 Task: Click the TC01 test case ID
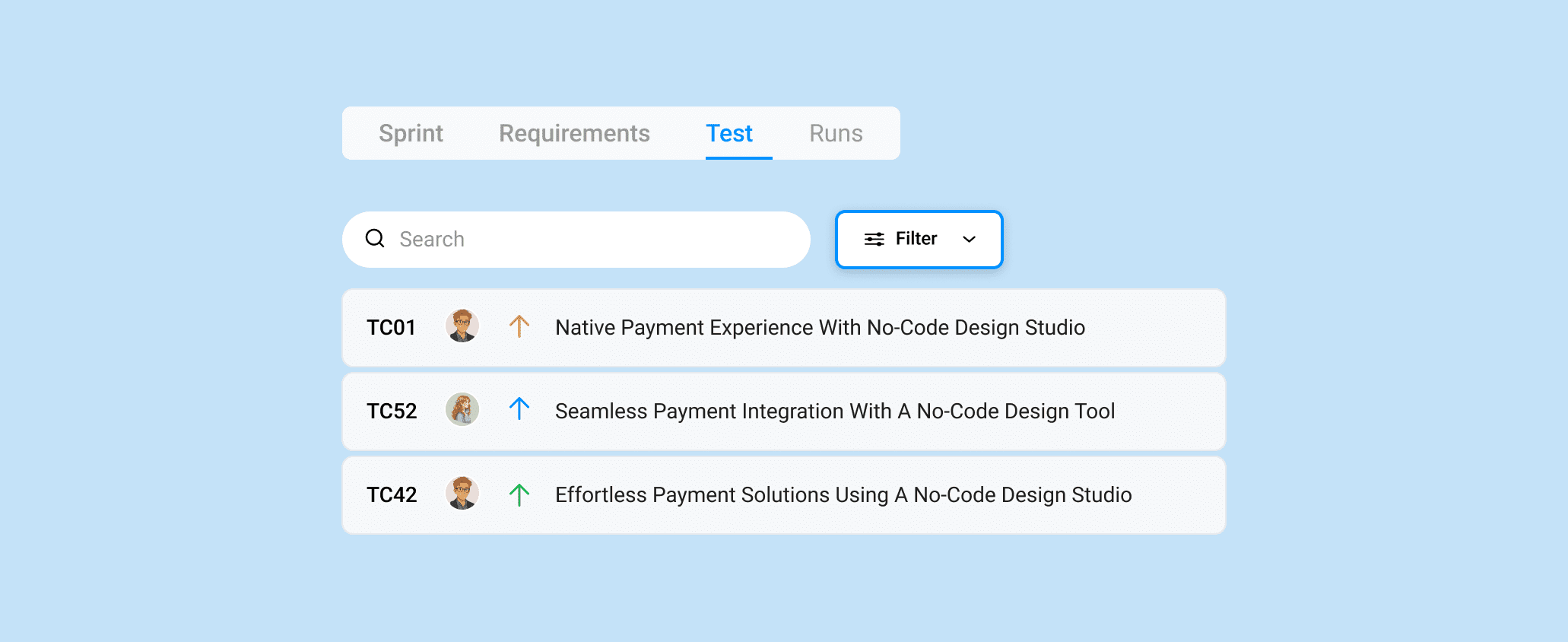click(x=391, y=328)
